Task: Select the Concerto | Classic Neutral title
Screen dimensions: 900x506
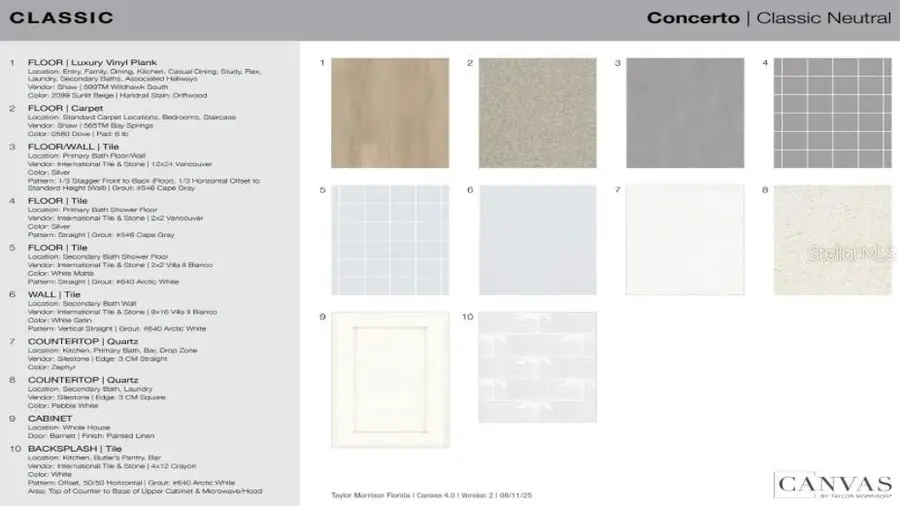Action: (x=768, y=18)
